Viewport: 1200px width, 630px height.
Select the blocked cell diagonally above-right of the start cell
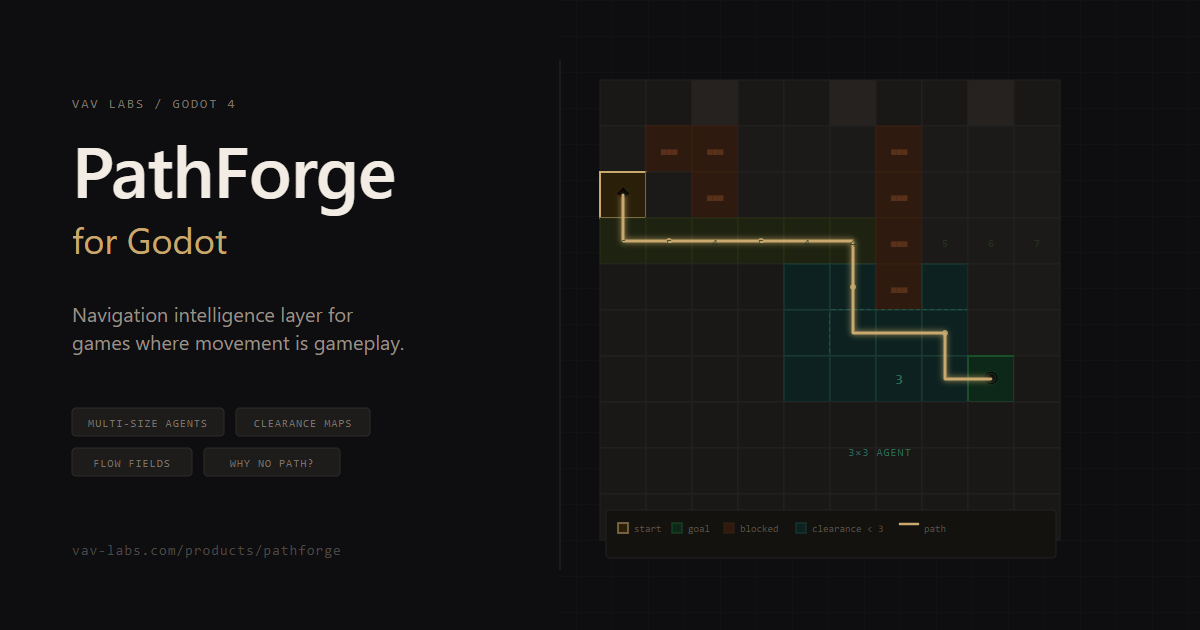(x=668, y=149)
